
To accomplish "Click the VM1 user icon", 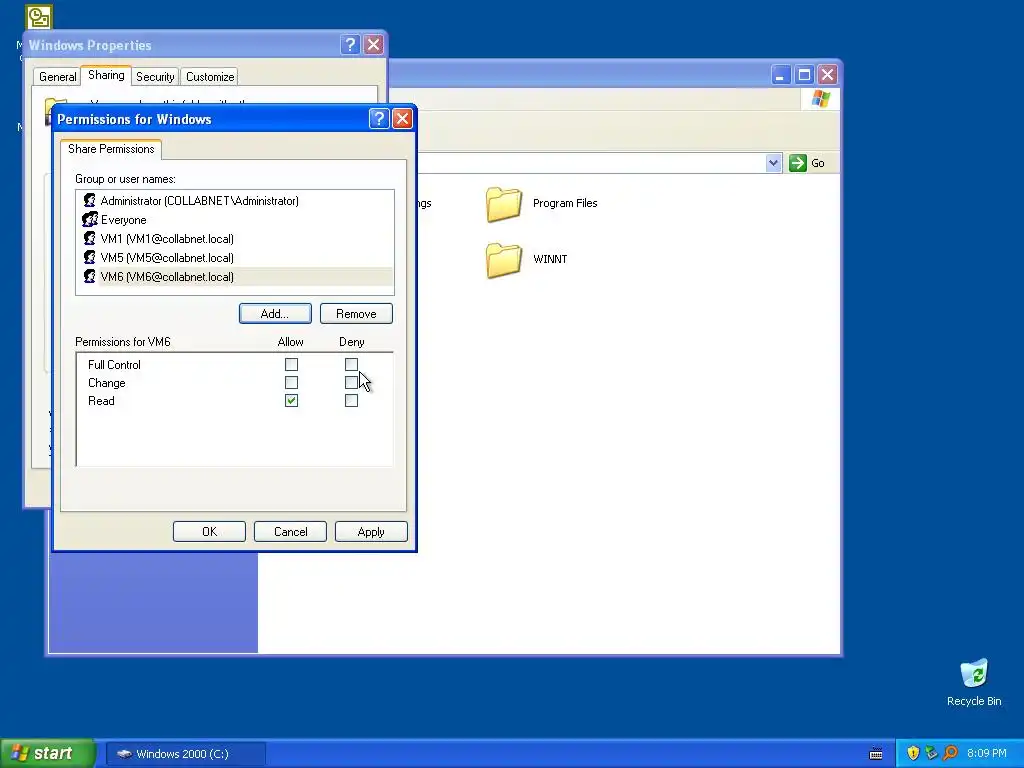I will coord(89,238).
